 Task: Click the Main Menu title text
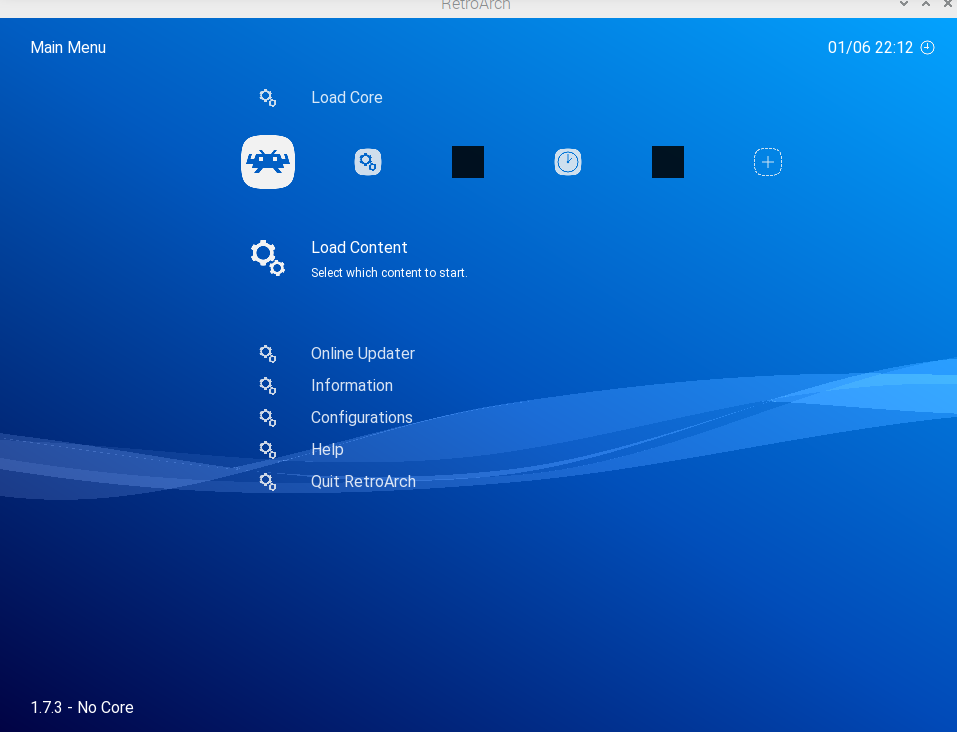[68, 48]
